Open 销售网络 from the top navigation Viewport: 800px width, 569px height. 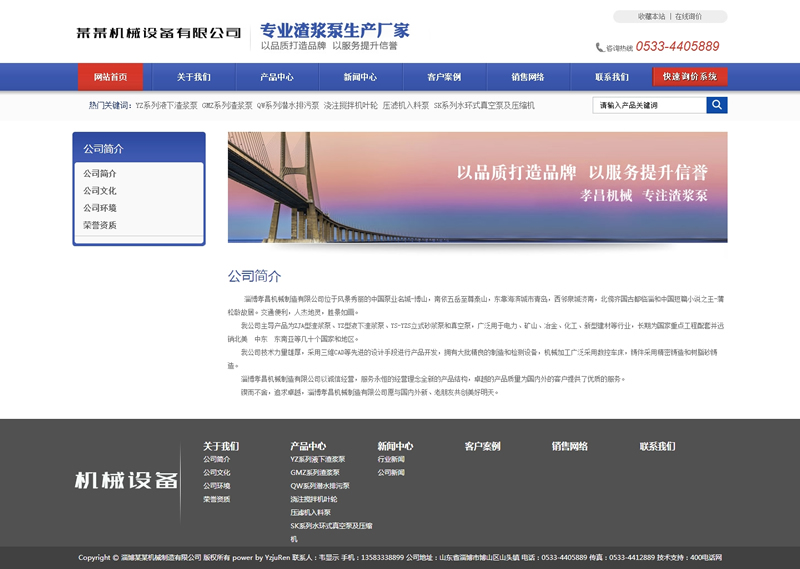pos(528,77)
